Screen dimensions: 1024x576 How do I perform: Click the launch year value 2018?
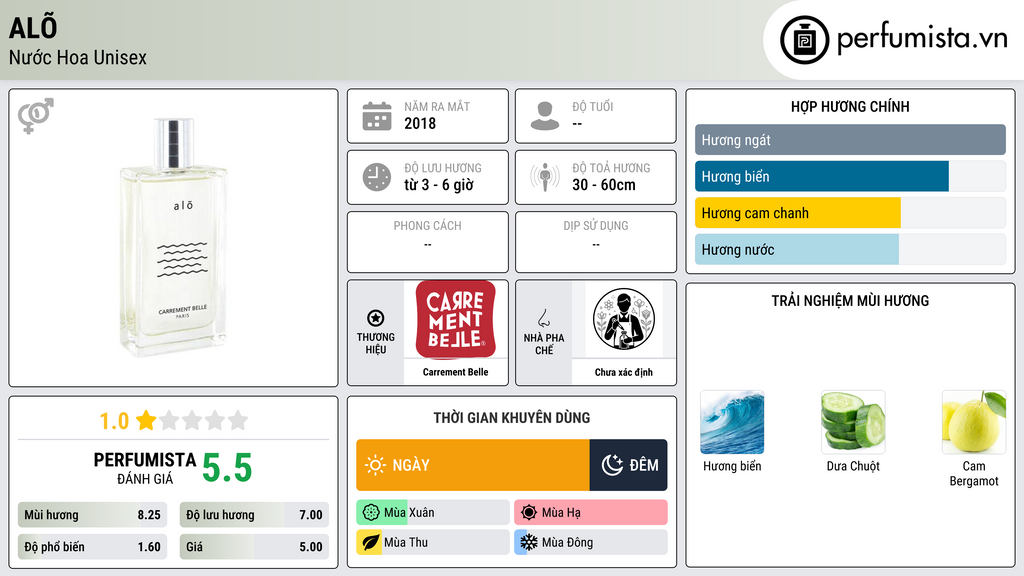point(420,123)
